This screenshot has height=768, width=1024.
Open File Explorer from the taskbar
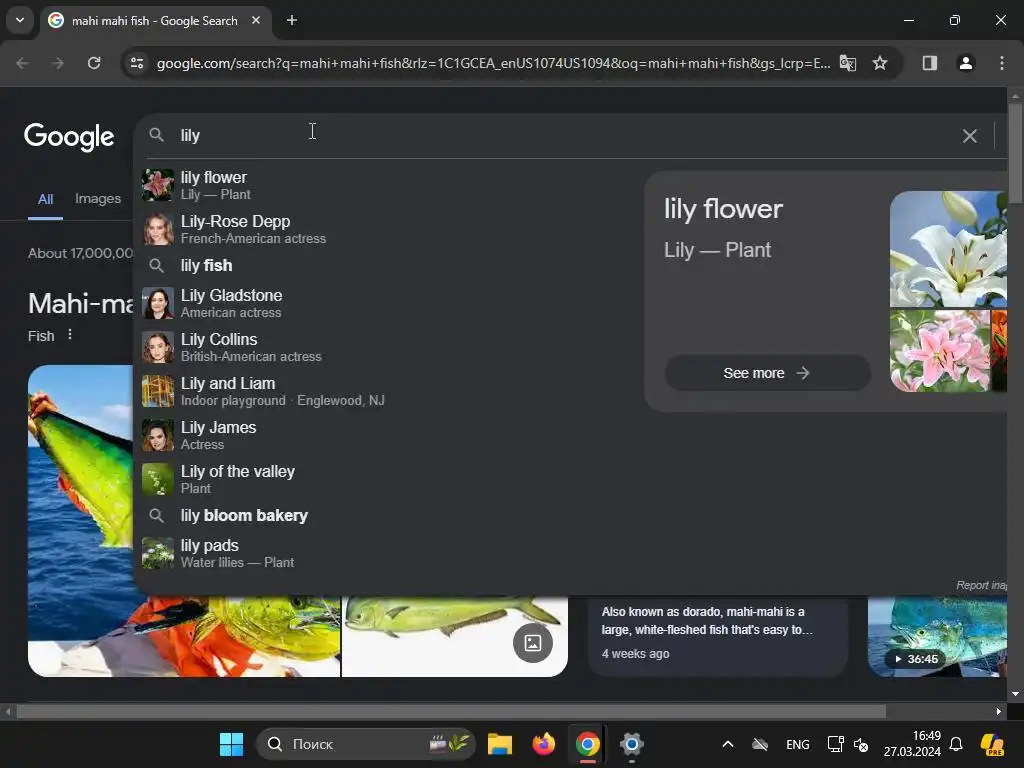click(x=500, y=744)
